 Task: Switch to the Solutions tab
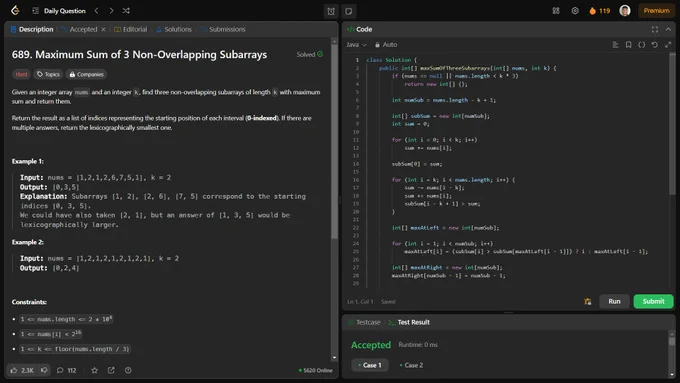pos(173,29)
